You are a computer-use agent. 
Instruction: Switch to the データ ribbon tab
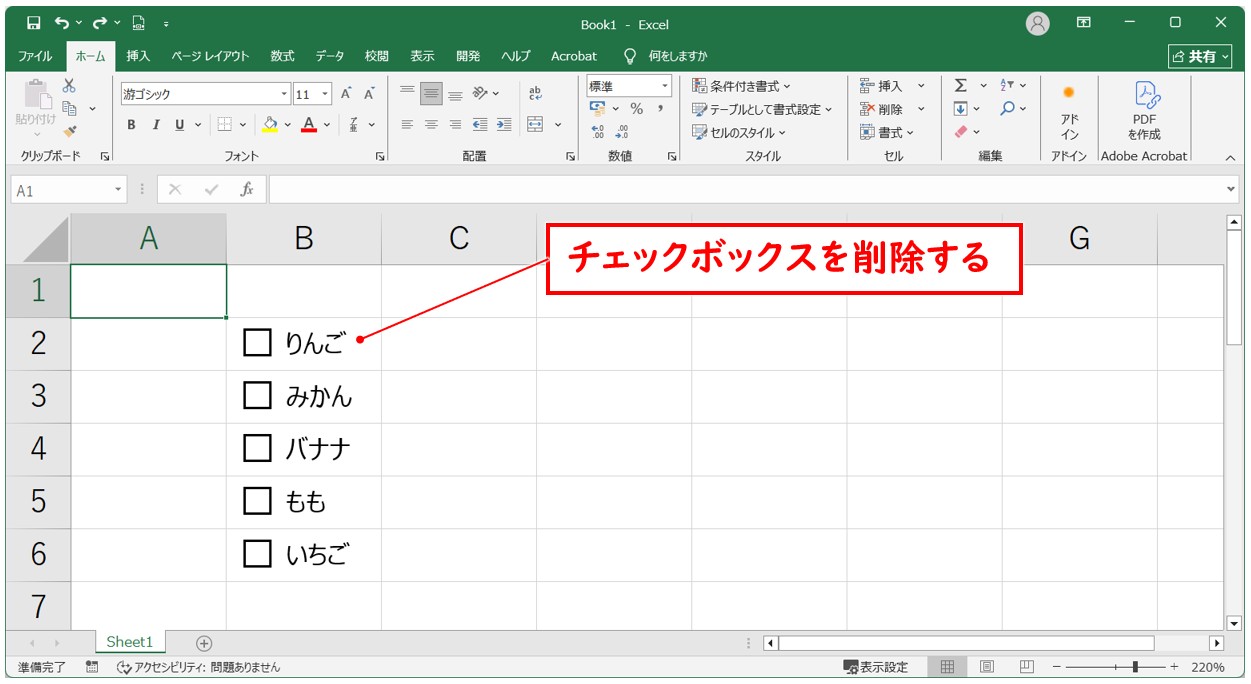pos(330,56)
